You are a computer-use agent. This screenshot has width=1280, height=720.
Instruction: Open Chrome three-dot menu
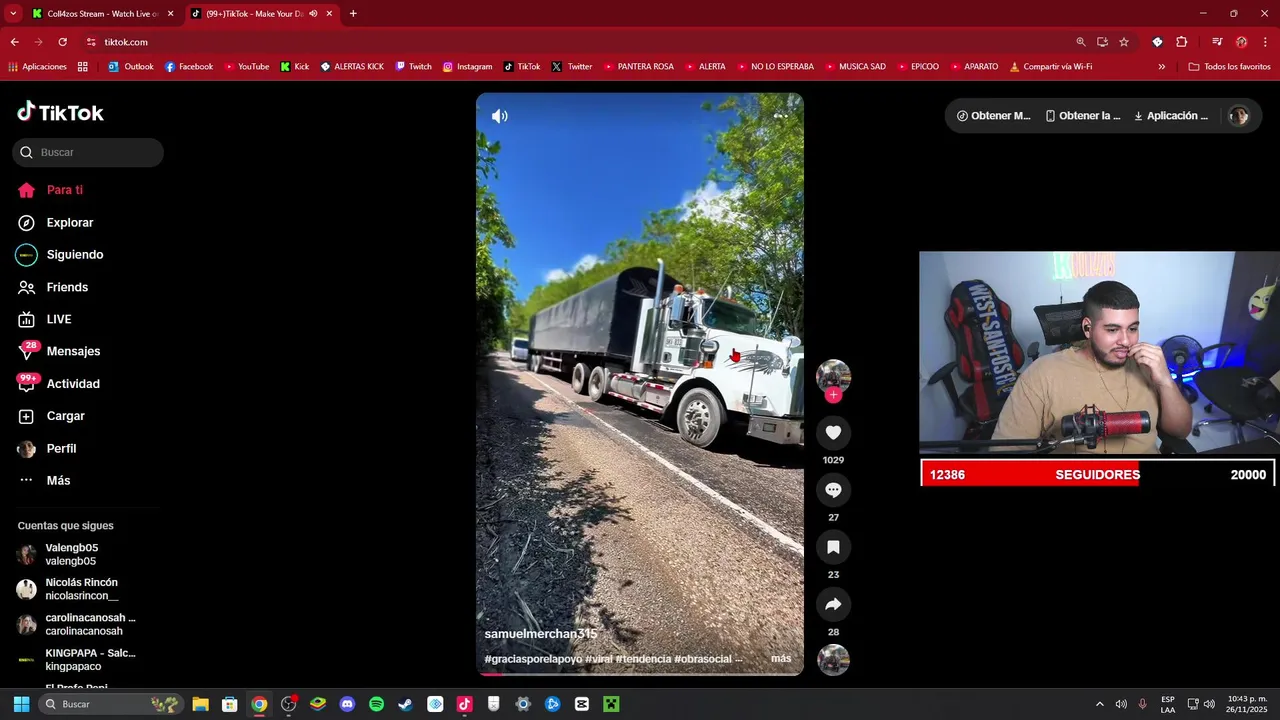1266,42
